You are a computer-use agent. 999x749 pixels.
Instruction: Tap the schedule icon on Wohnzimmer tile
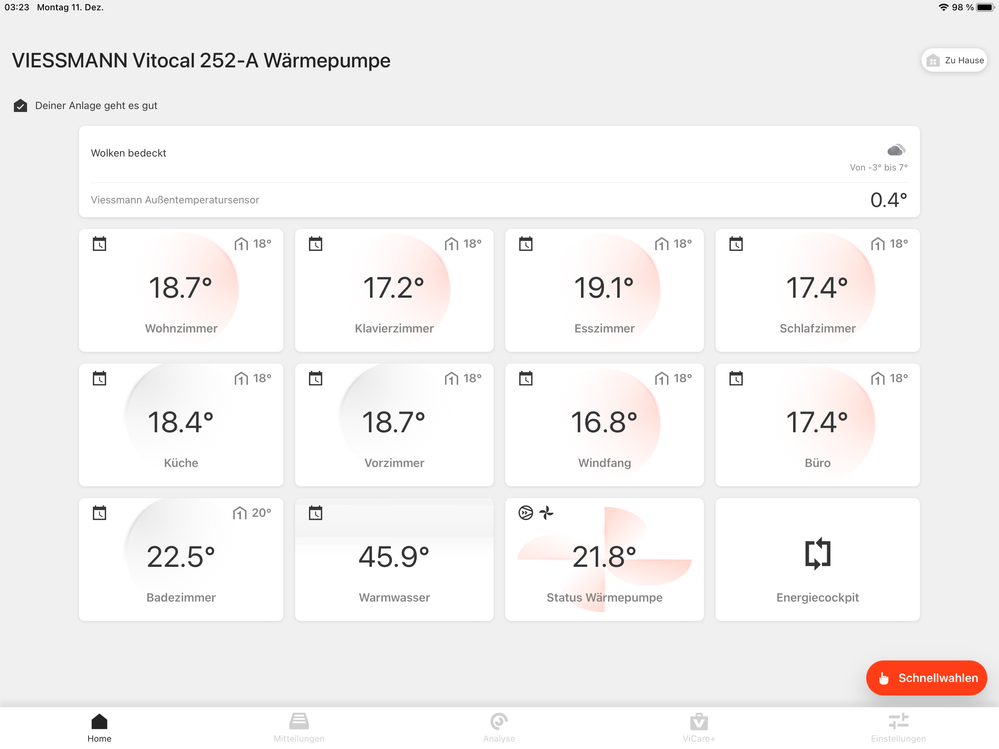99,244
